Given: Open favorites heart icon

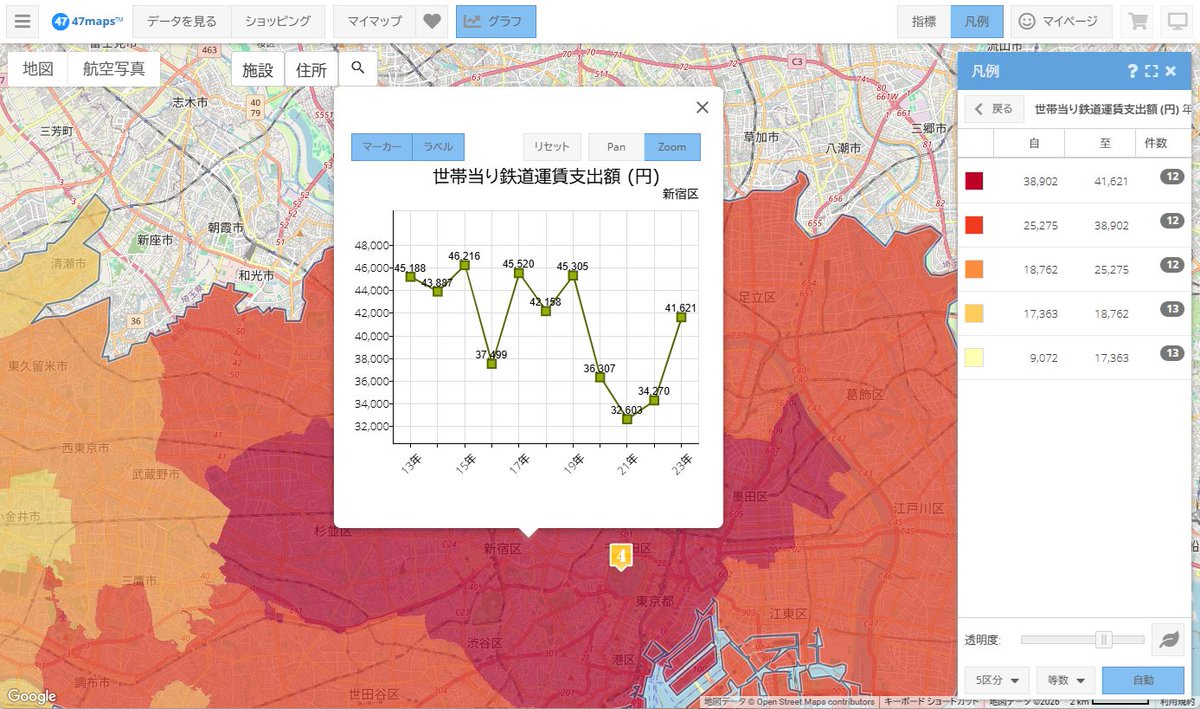Looking at the screenshot, I should [x=432, y=21].
